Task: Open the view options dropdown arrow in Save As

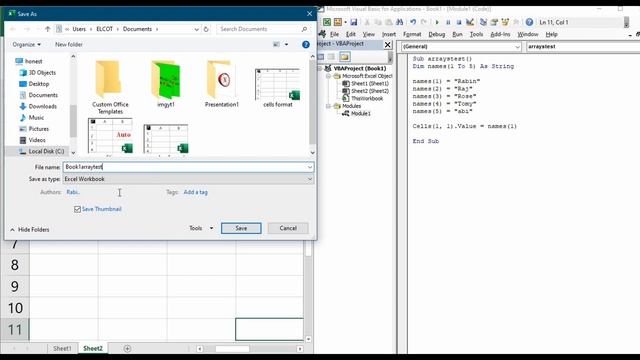Action: [x=286, y=44]
